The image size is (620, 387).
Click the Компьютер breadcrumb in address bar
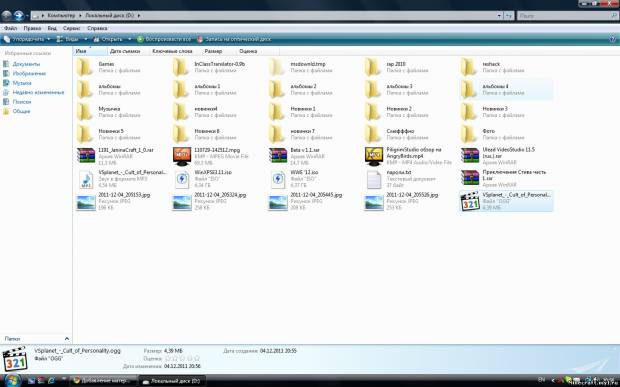[x=61, y=16]
